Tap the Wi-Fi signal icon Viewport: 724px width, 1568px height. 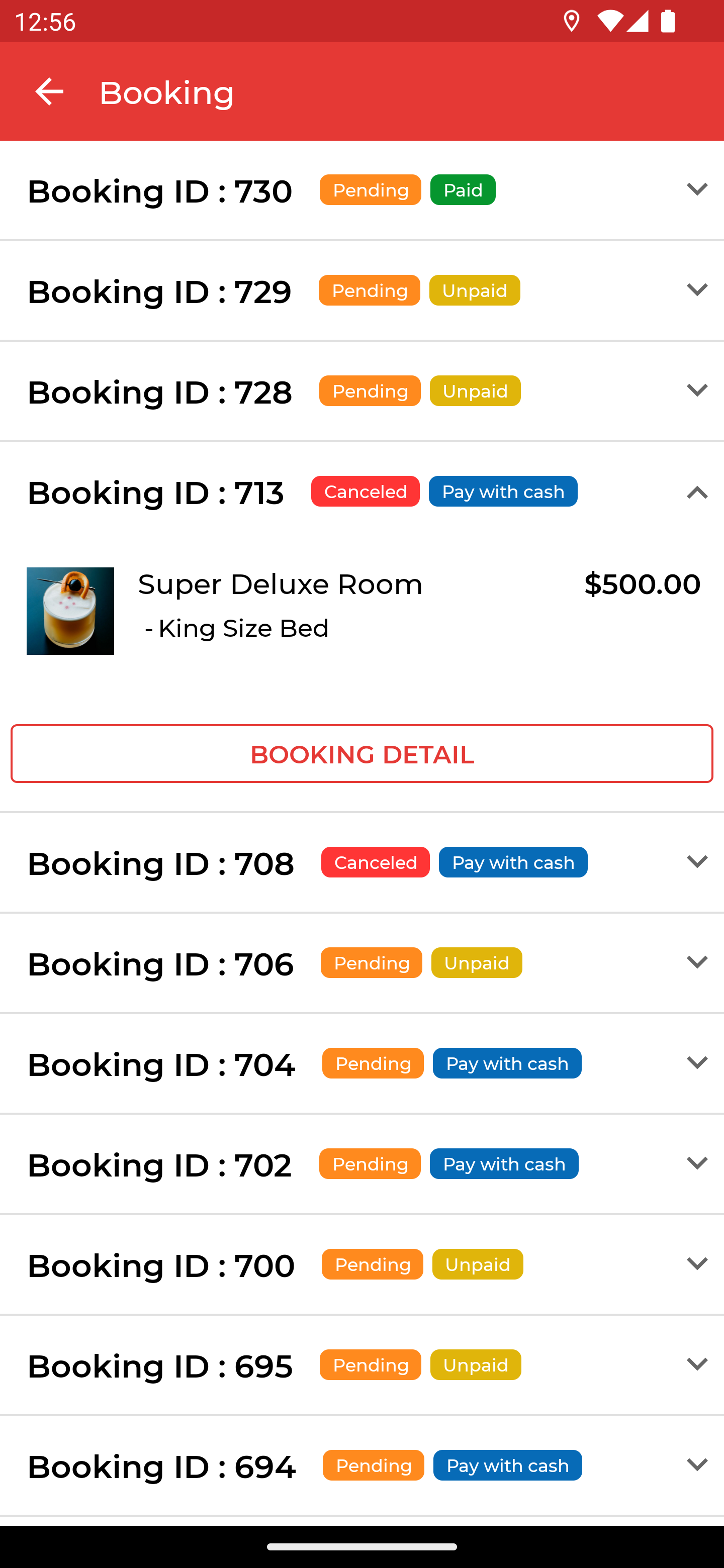[x=608, y=22]
